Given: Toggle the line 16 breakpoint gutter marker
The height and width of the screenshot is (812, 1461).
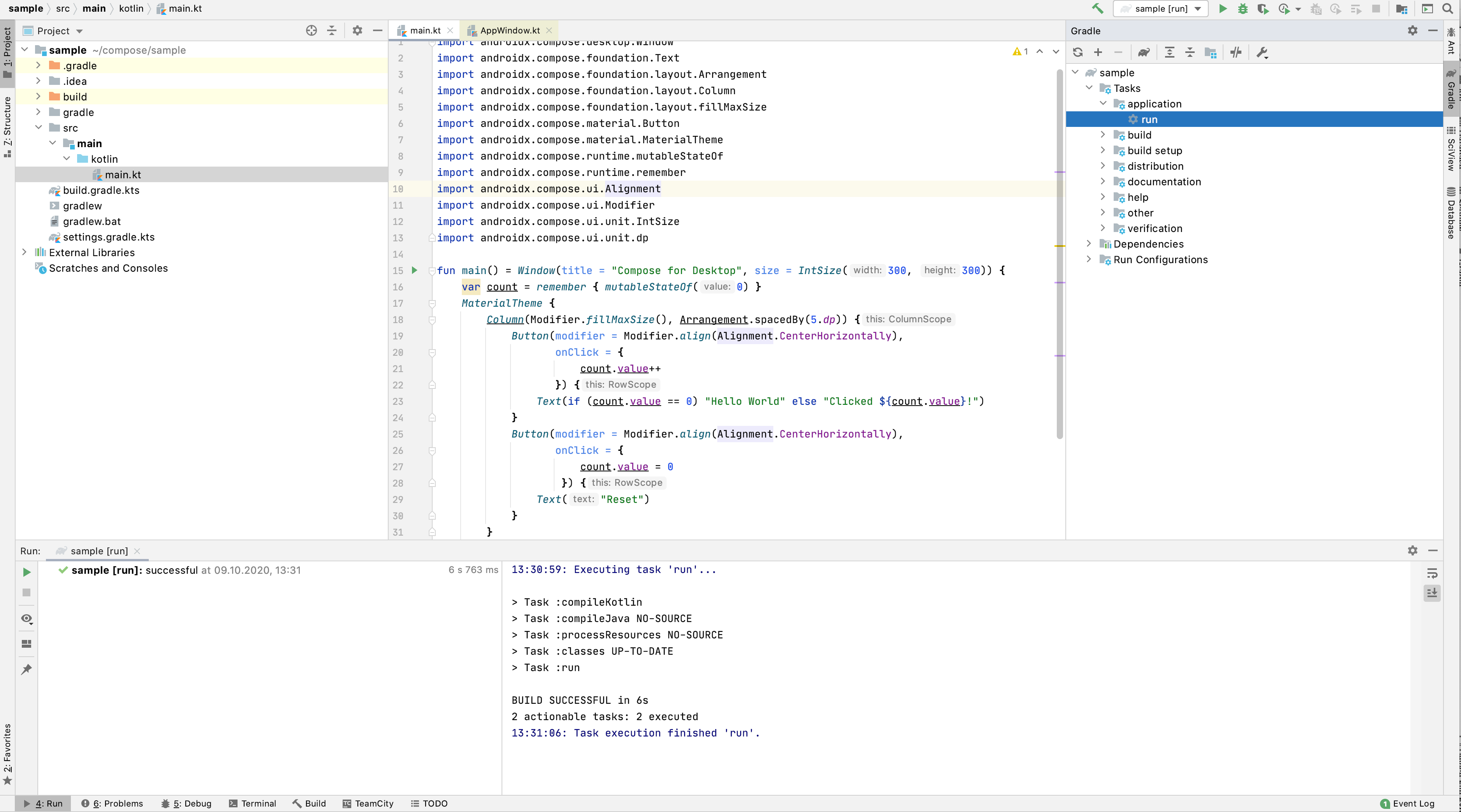Looking at the screenshot, I should (414, 287).
